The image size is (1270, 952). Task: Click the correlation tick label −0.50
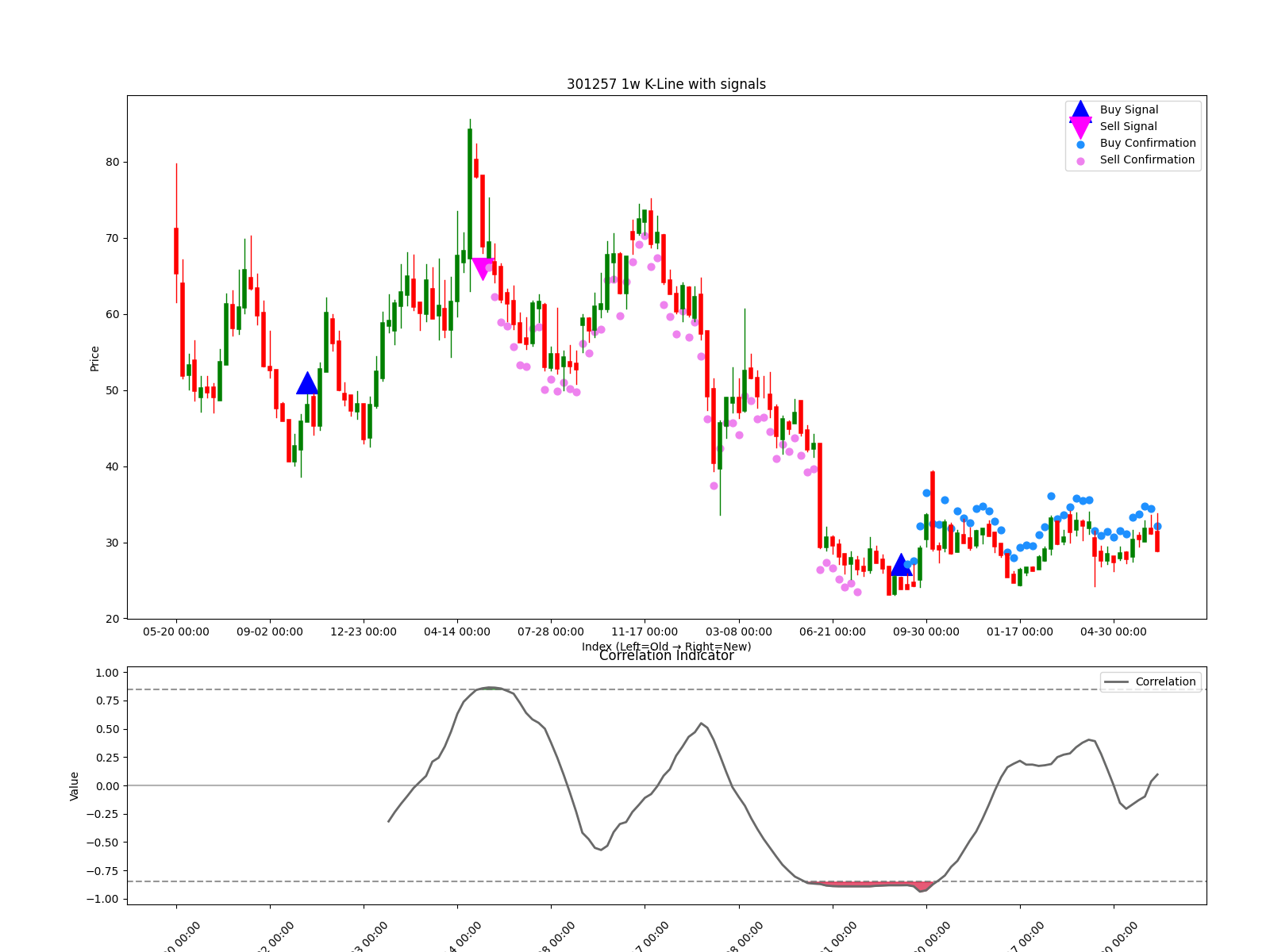click(x=102, y=843)
